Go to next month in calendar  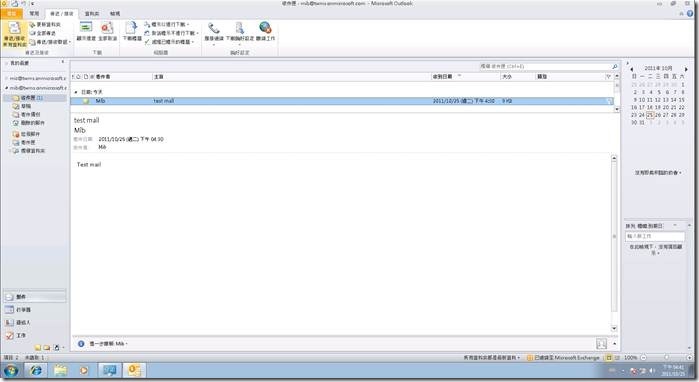pyautogui.click(x=686, y=69)
